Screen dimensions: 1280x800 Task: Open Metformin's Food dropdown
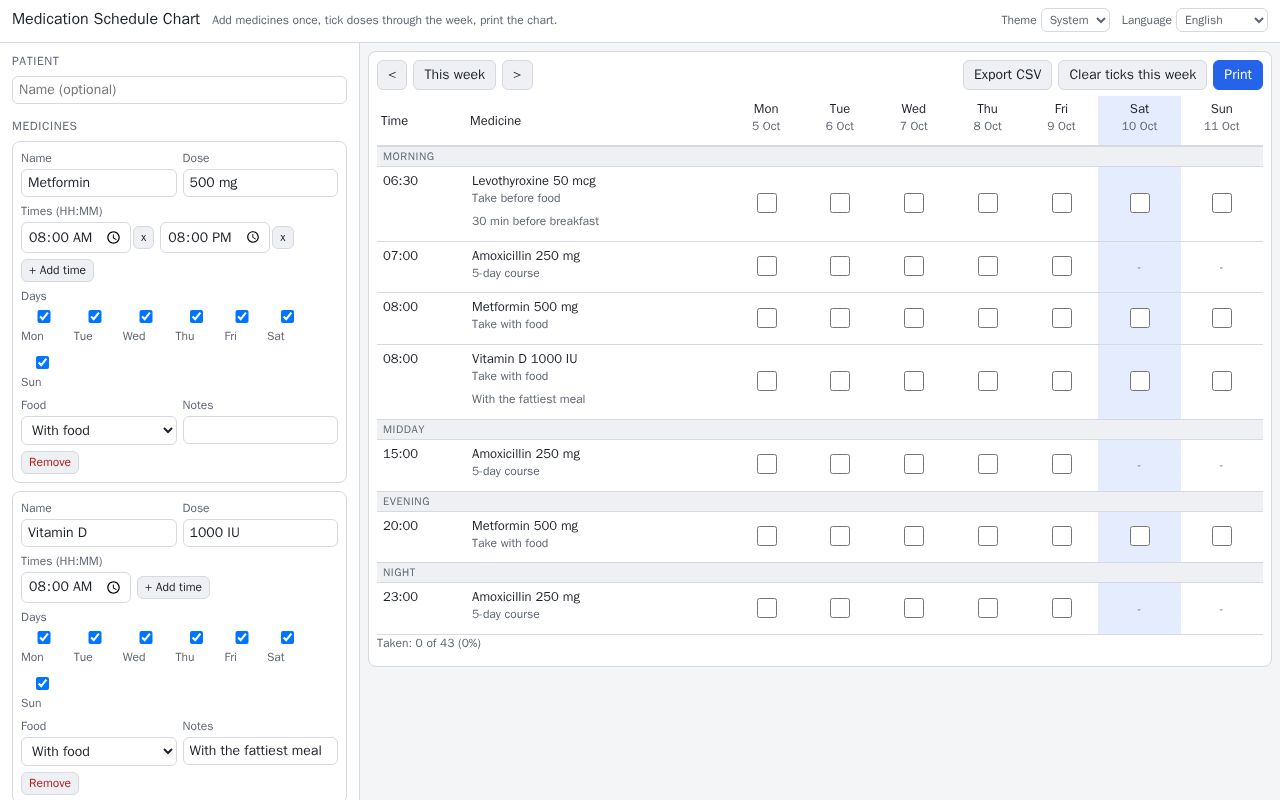pyautogui.click(x=99, y=431)
